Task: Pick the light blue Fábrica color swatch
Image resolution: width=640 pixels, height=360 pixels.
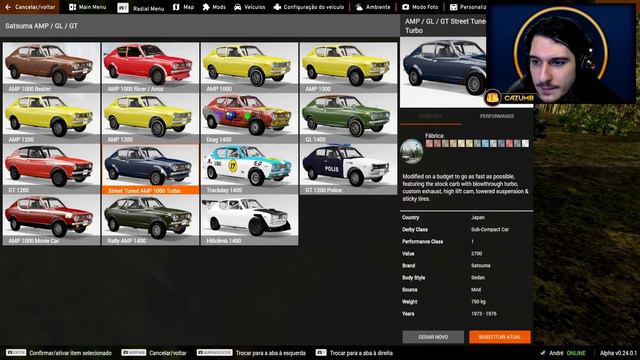Action: click(485, 143)
